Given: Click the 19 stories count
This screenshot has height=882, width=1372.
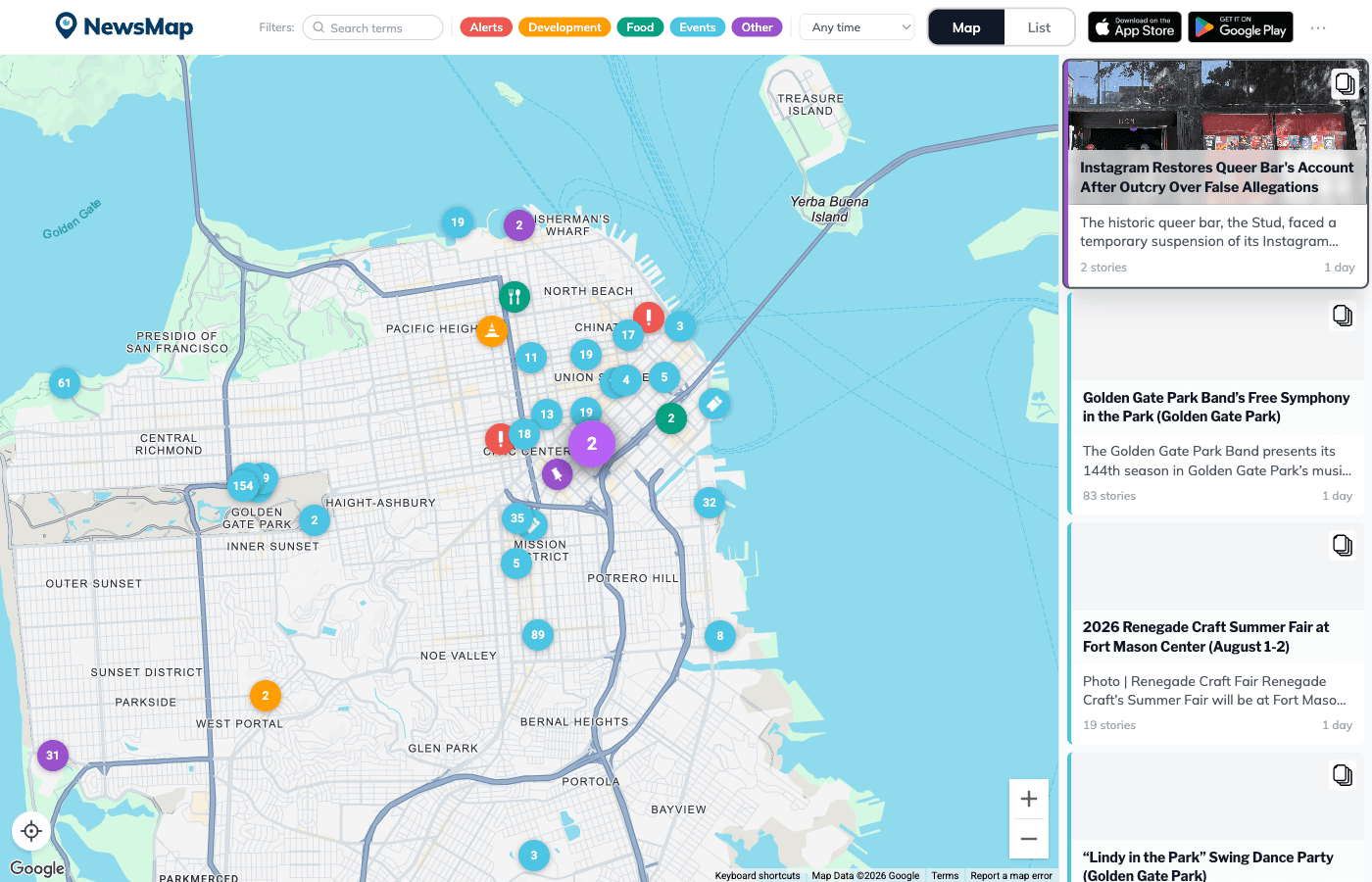Looking at the screenshot, I should (x=1109, y=725).
